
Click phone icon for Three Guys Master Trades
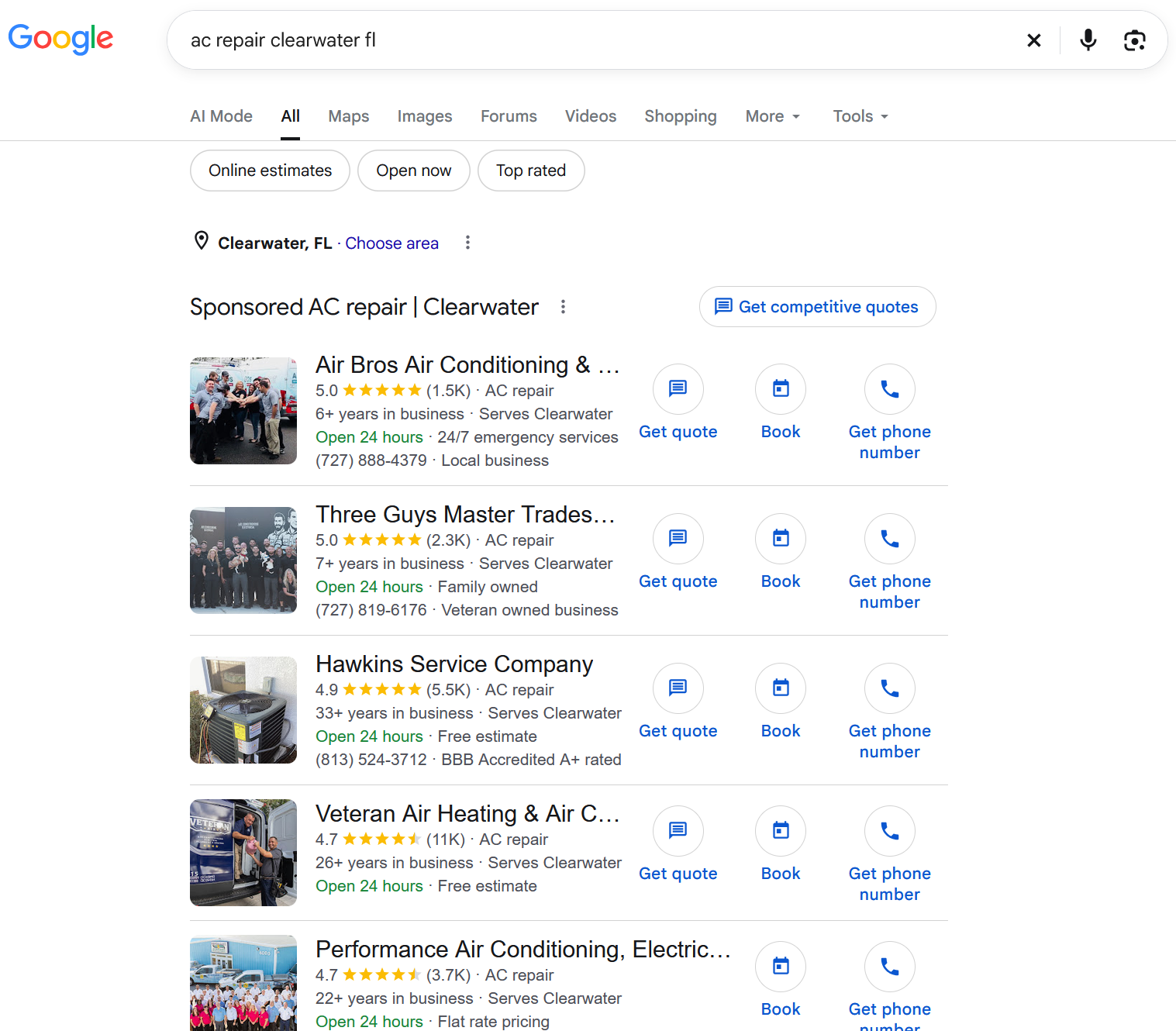(x=890, y=538)
